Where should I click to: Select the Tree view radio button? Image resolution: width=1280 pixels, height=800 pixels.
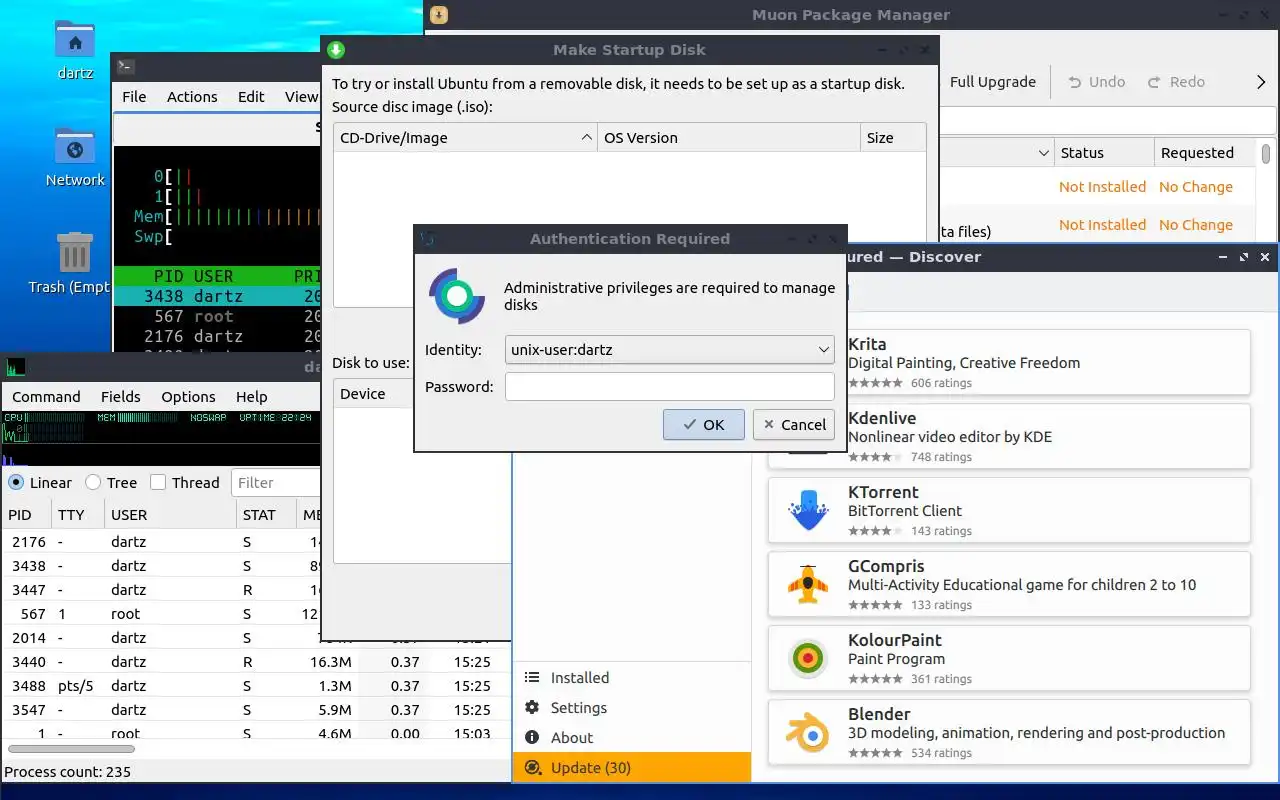(x=93, y=482)
